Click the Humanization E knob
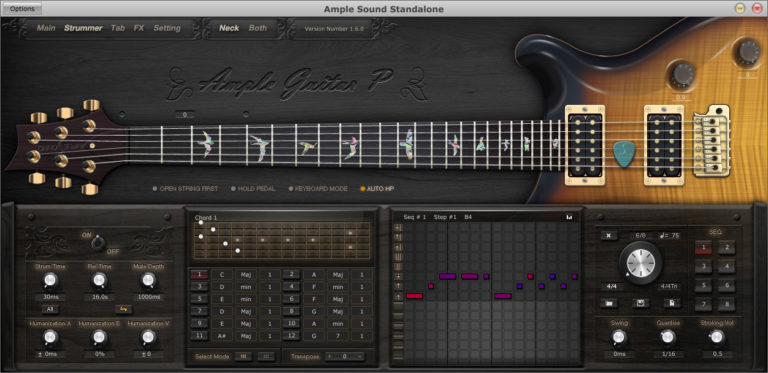Viewport: 768px width, 373px height. (x=99, y=337)
